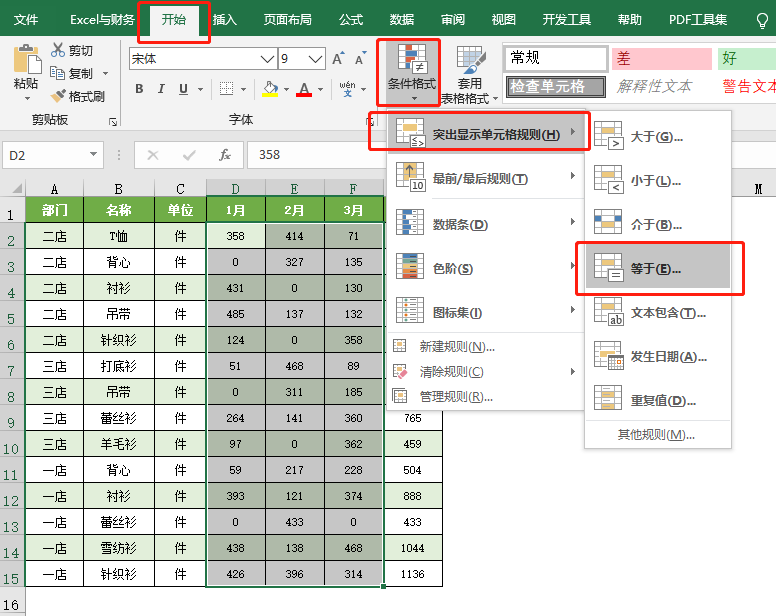This screenshot has height=616, width=776.
Task: Apply the yellow fill color bucket
Action: 270,89
